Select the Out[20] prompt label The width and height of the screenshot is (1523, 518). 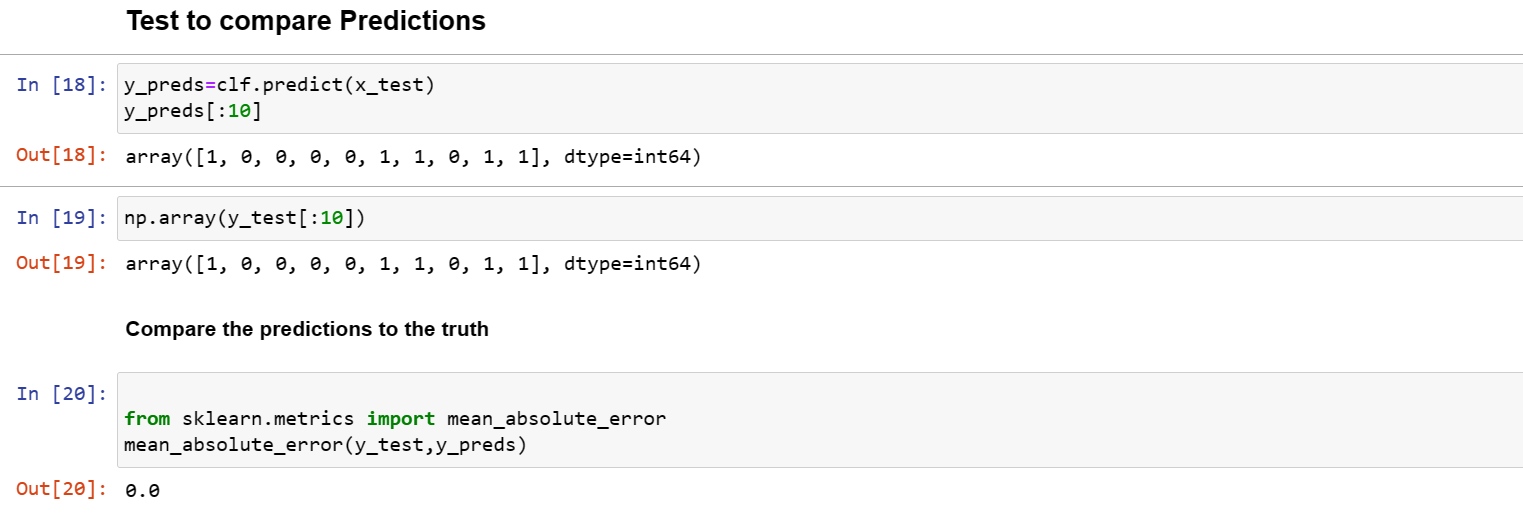point(61,489)
